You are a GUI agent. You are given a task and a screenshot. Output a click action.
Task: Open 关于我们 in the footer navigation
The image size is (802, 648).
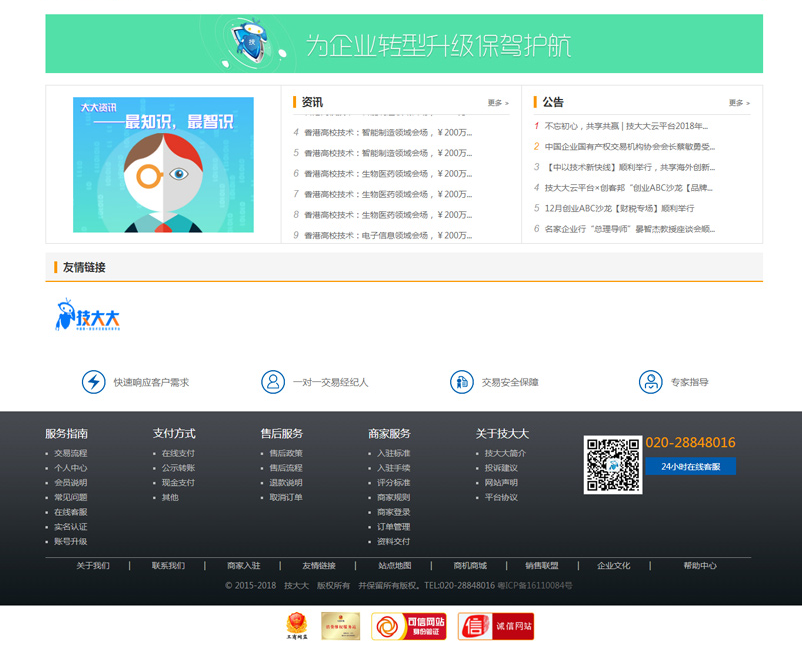pos(93,566)
